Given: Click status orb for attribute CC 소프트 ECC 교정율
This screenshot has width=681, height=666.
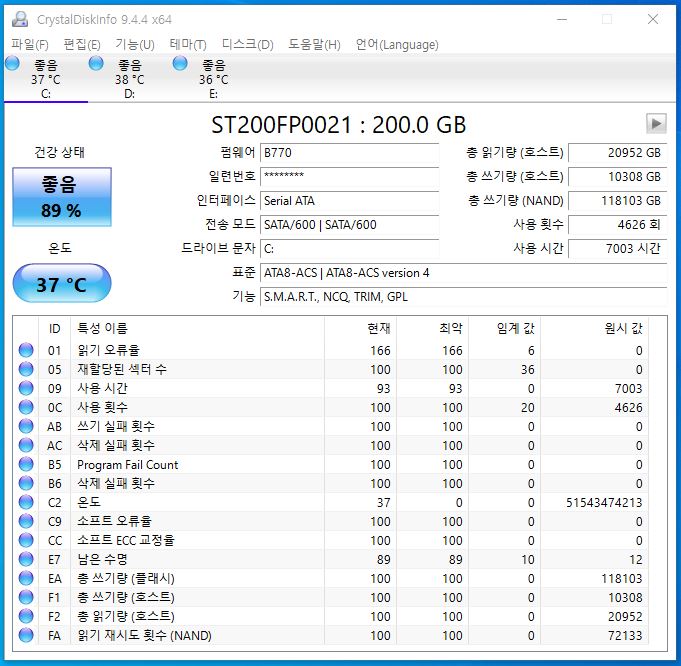Looking at the screenshot, I should point(26,540).
